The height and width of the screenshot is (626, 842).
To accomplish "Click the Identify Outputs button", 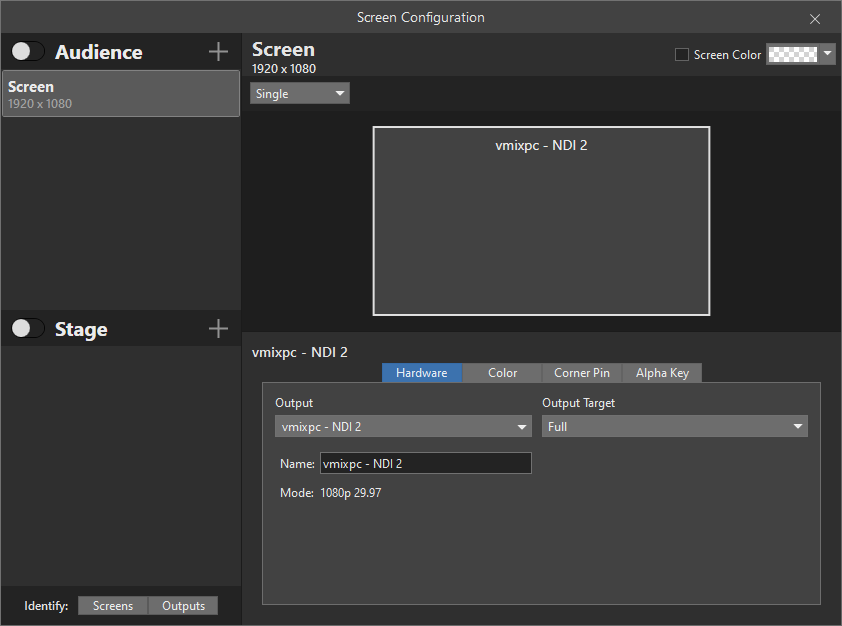I will 183,606.
